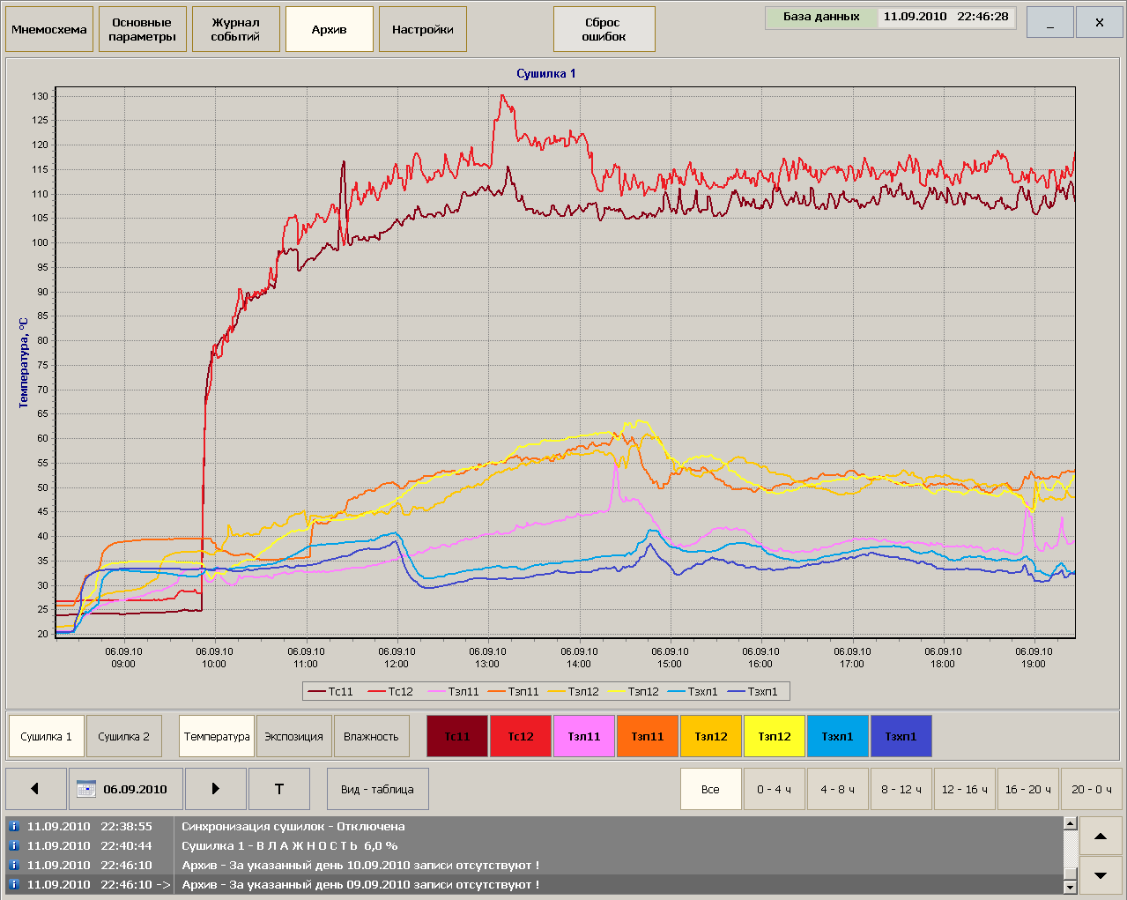Go to previous day with left arrow

[x=36, y=789]
